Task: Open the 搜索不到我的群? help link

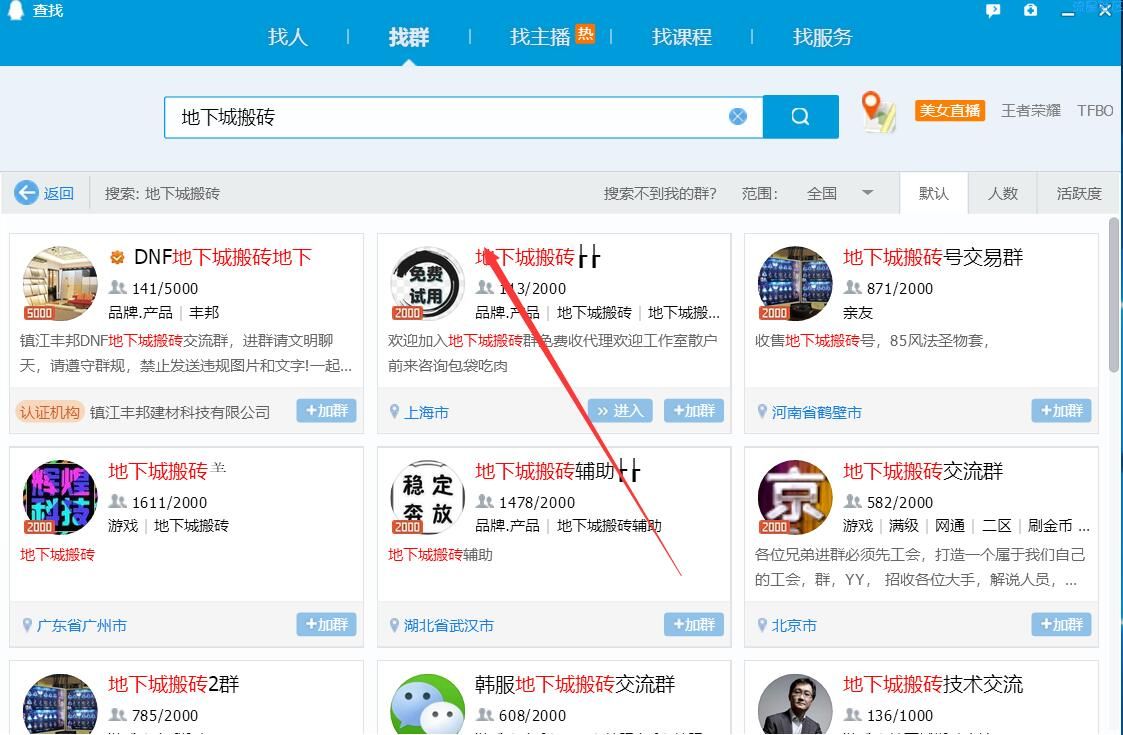Action: 660,193
